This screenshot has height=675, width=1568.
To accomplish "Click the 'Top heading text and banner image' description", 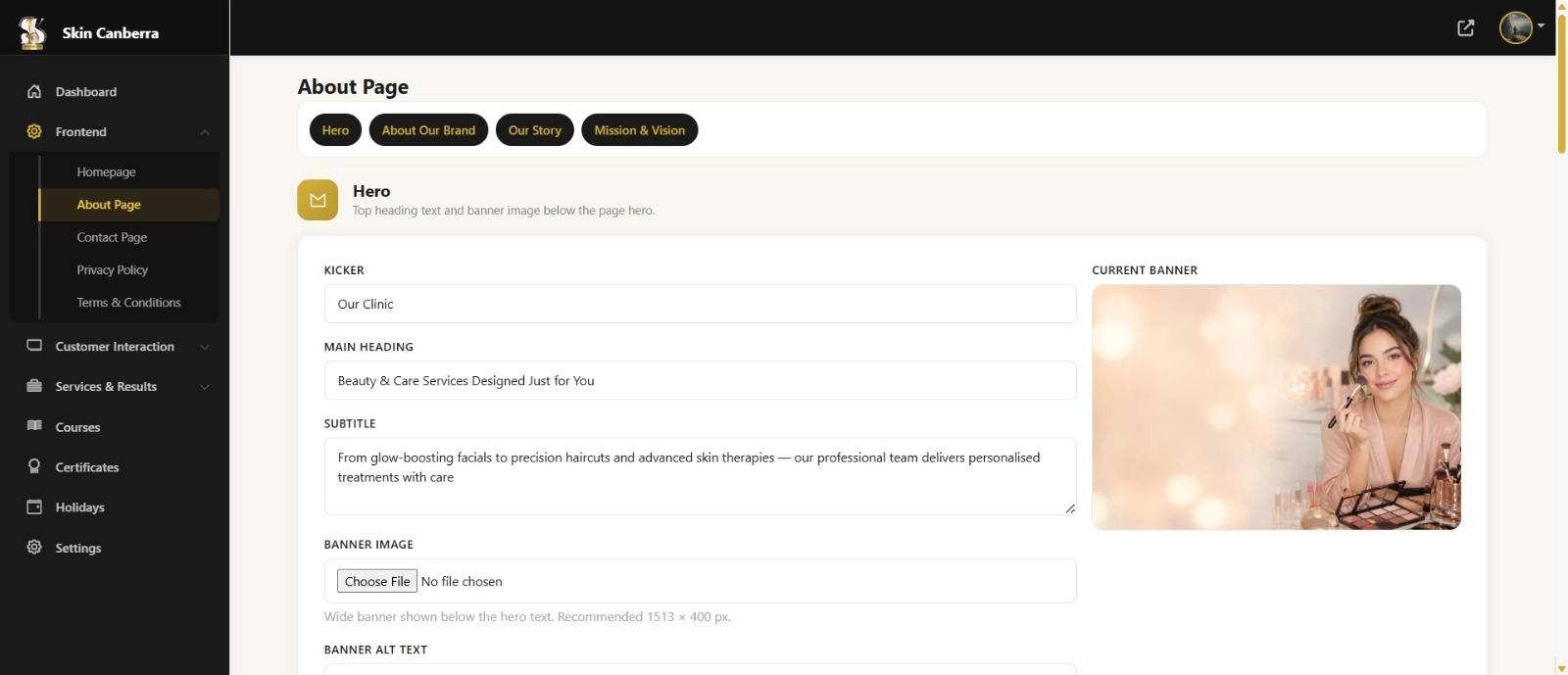I will coord(504,211).
